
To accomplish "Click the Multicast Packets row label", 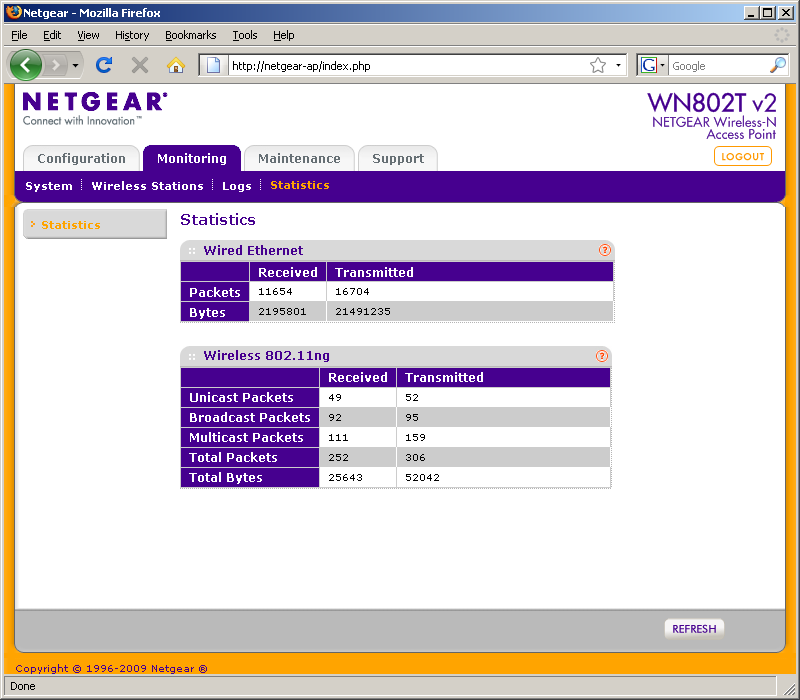I will coord(246,437).
